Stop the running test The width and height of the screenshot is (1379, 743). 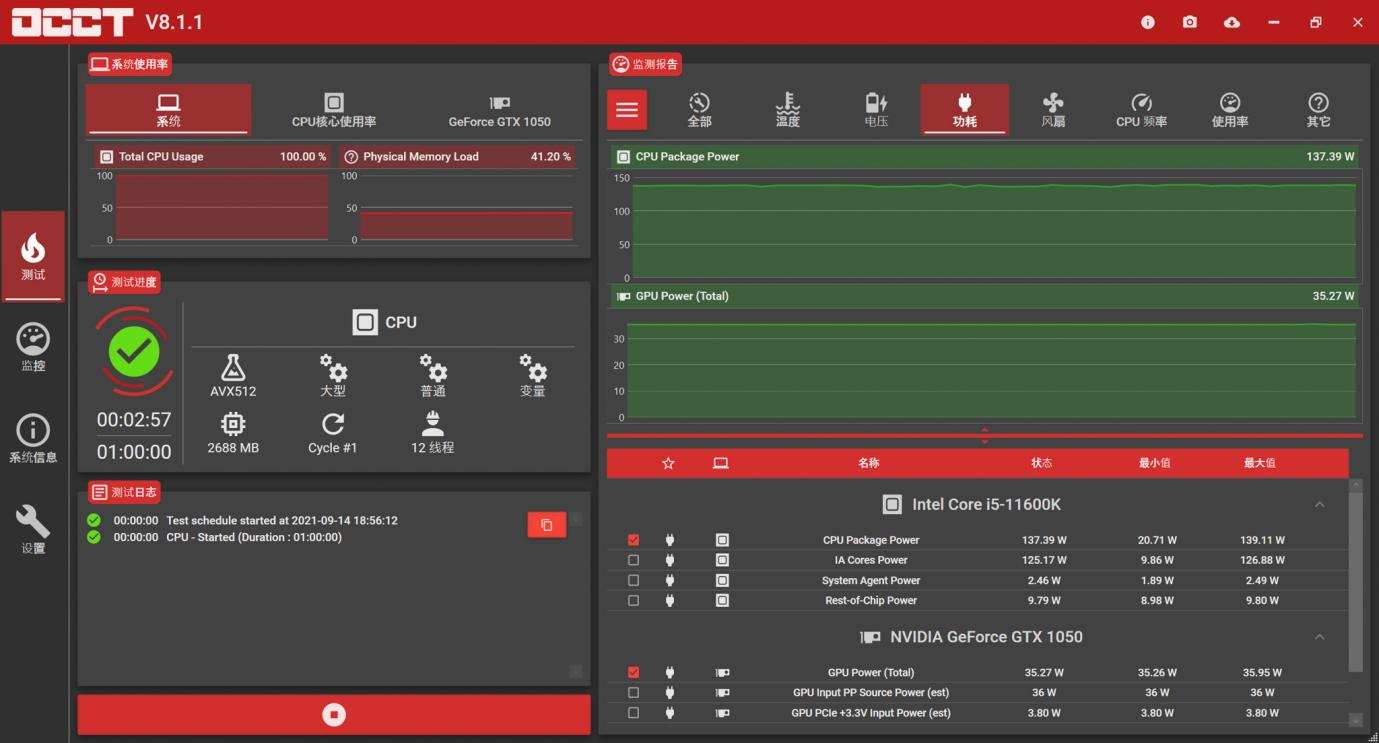[x=334, y=715]
